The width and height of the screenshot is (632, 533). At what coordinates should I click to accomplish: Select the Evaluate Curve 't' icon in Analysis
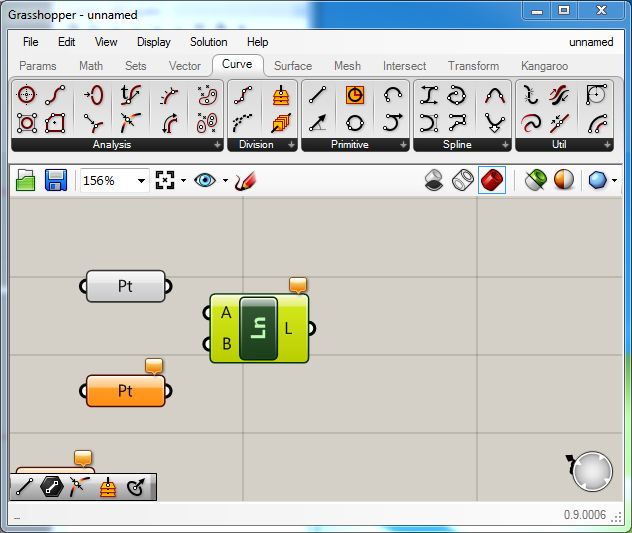click(131, 95)
